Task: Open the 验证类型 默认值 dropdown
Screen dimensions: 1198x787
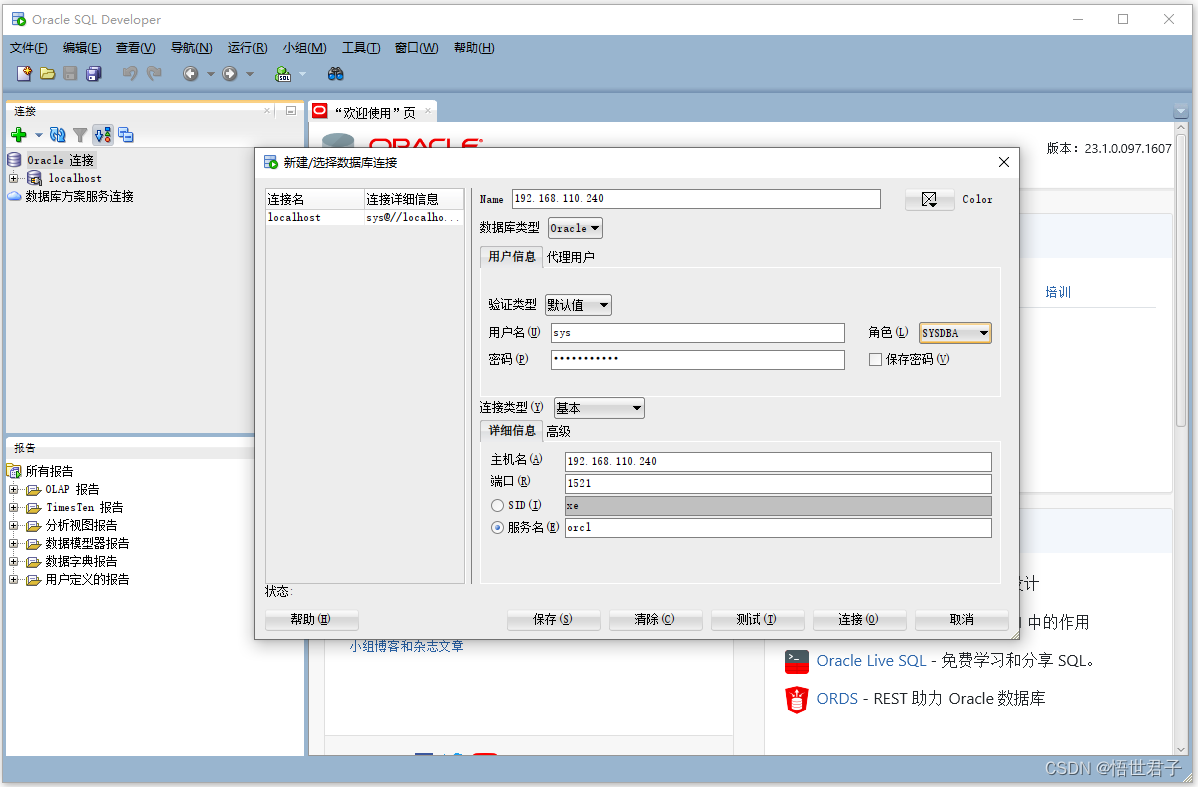Action: point(578,305)
